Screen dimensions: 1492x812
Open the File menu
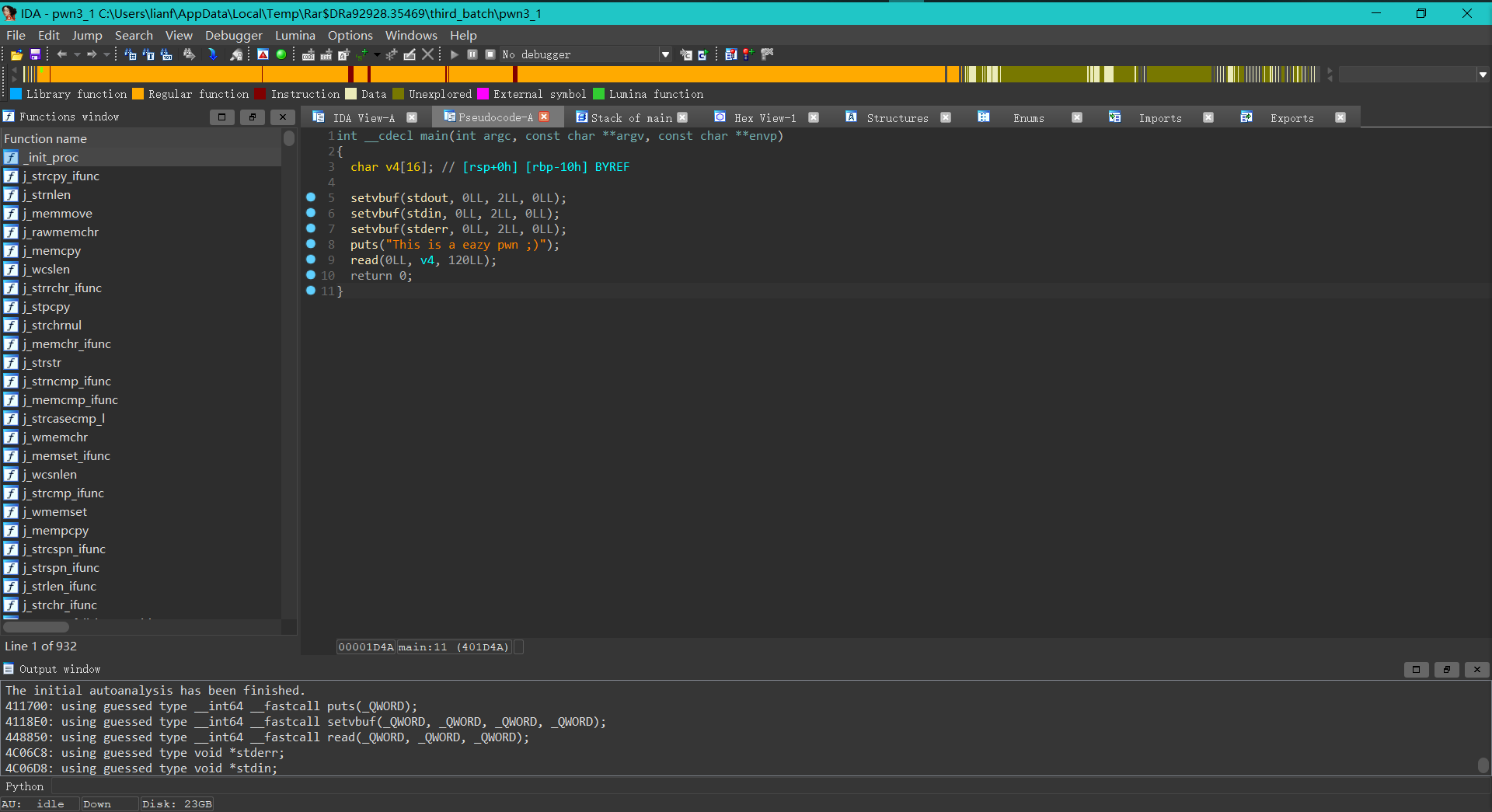pos(16,35)
